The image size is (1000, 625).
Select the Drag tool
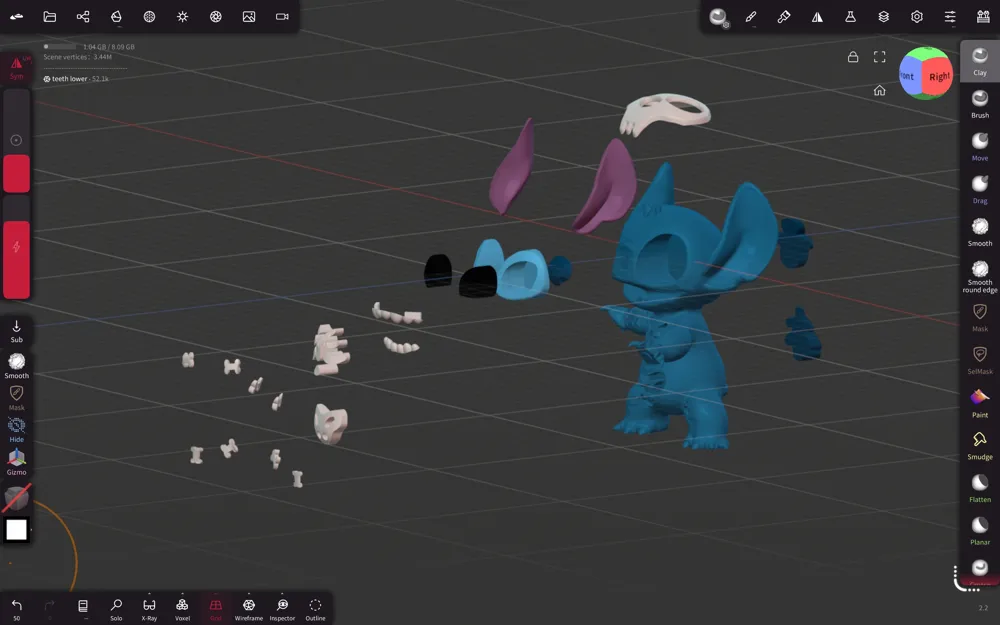click(x=980, y=189)
